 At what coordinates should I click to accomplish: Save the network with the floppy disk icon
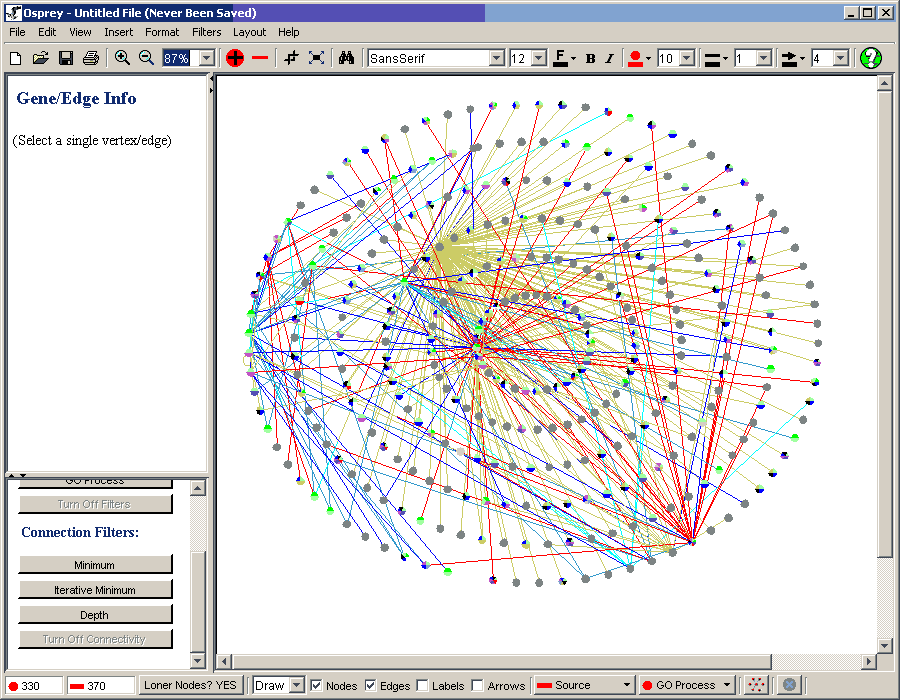pos(66,58)
